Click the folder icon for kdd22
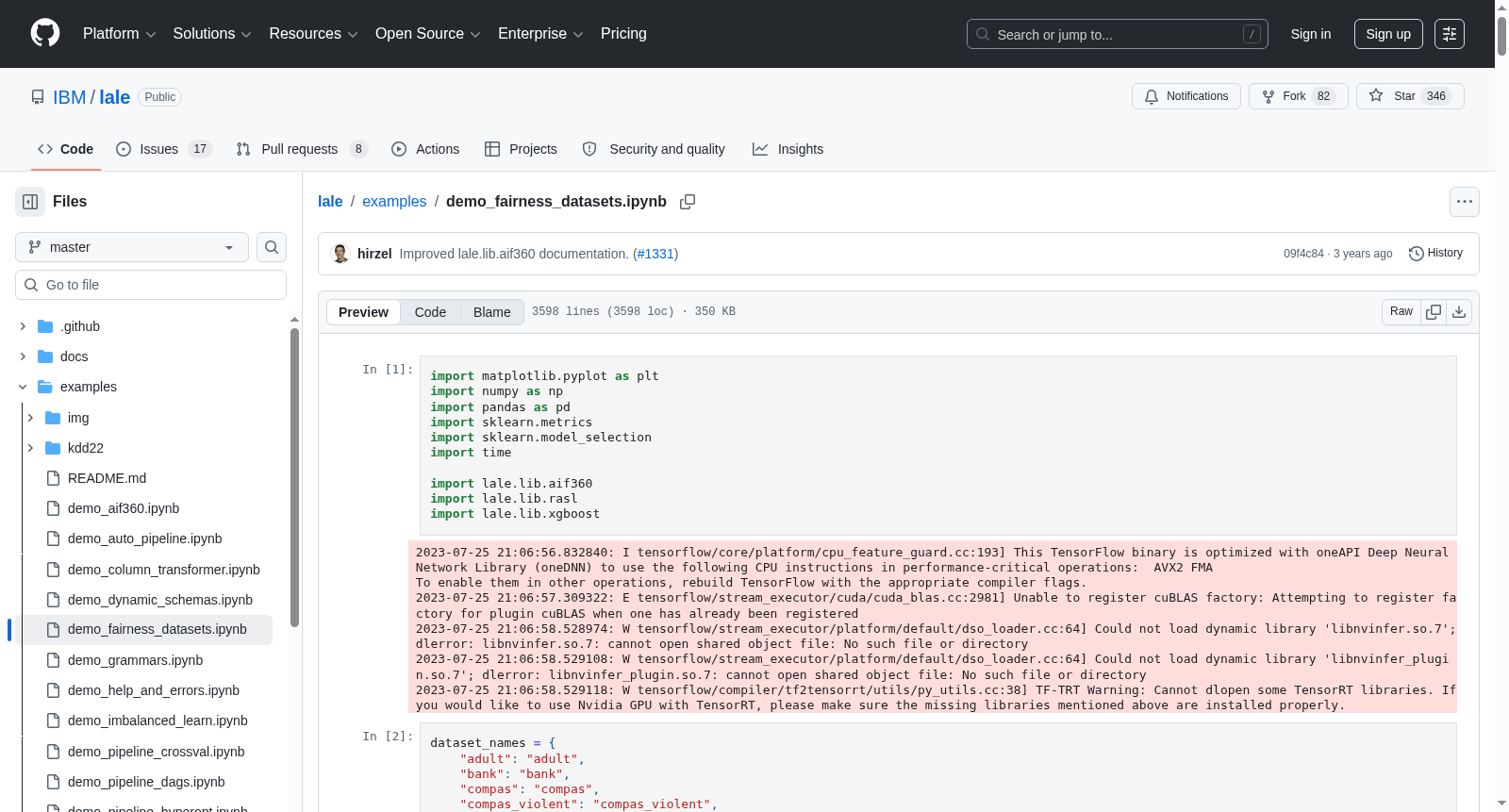This screenshot has width=1509, height=812. point(53,448)
